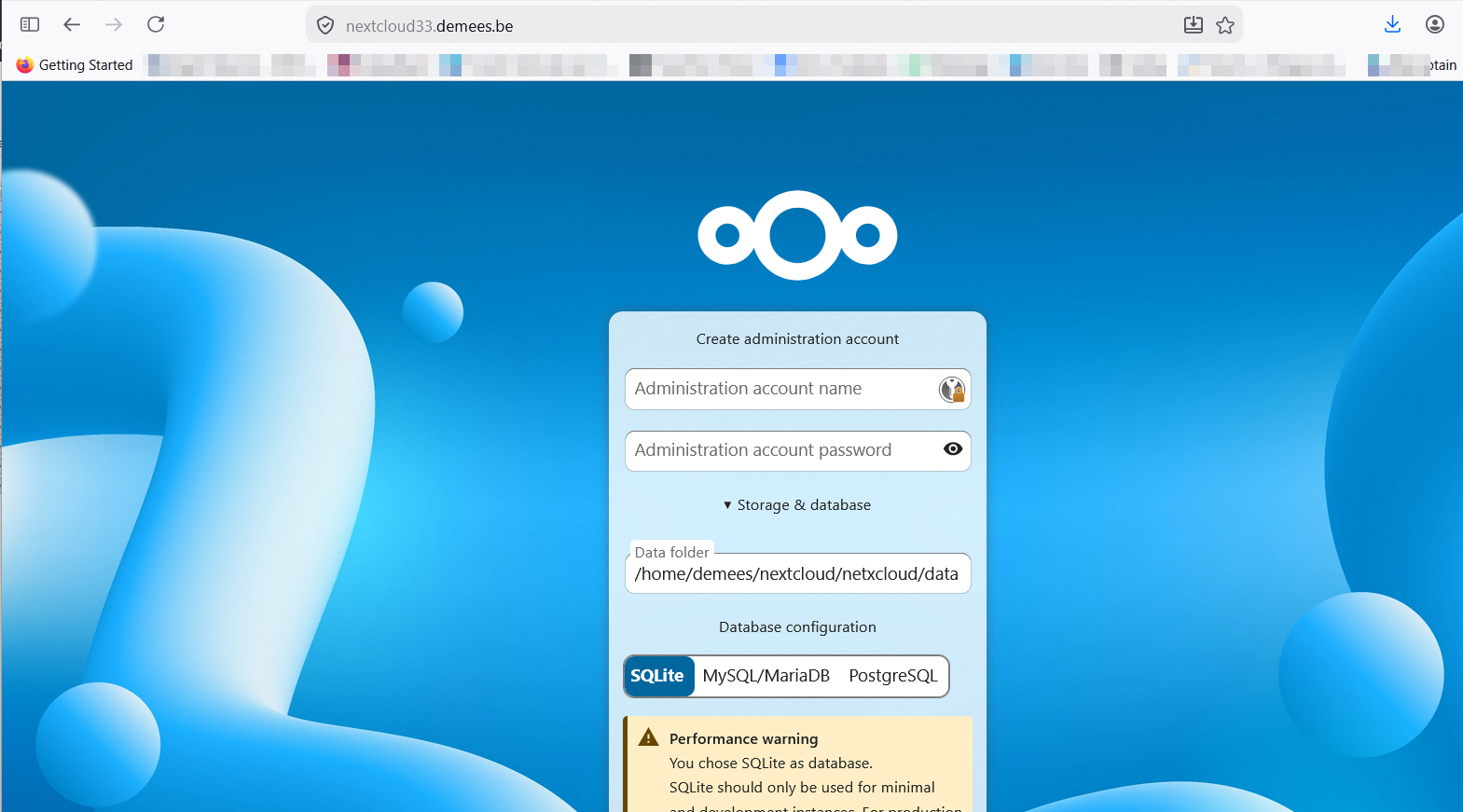1463x812 pixels.
Task: Open the Getting Started bookmark
Action: click(x=75, y=65)
